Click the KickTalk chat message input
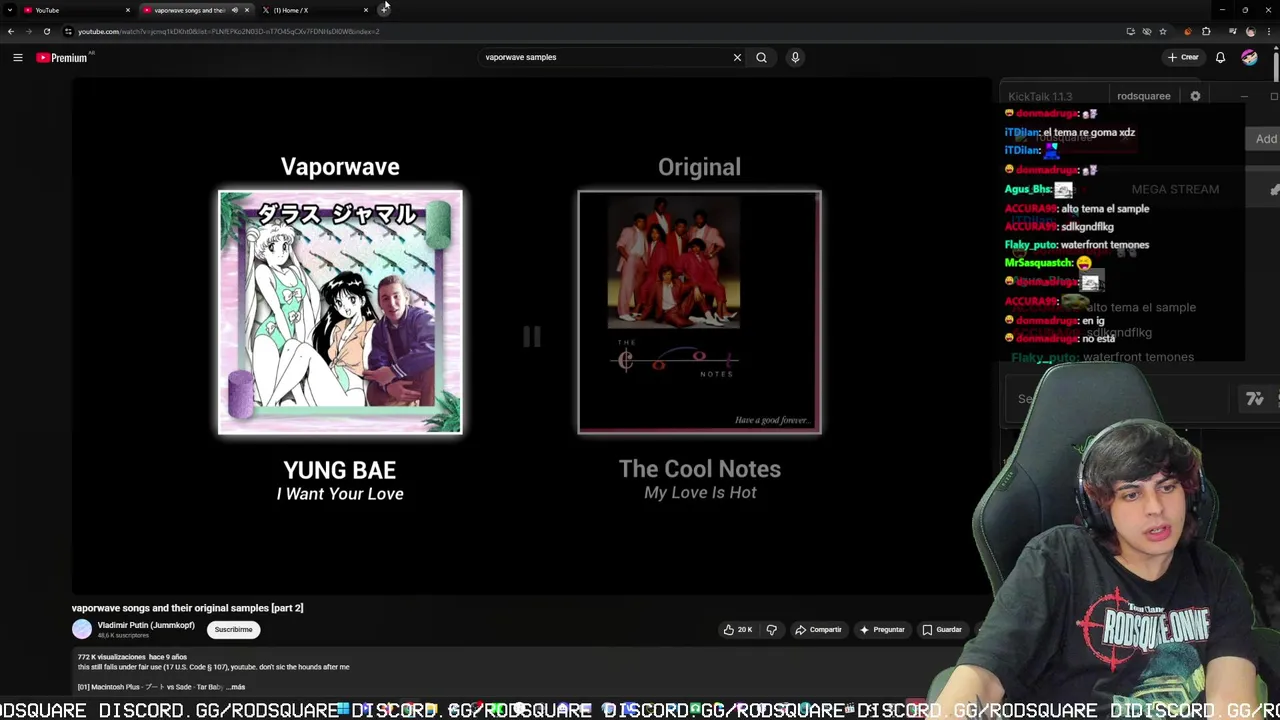Screen dimensions: 1280x720 pyautogui.click(x=1120, y=399)
